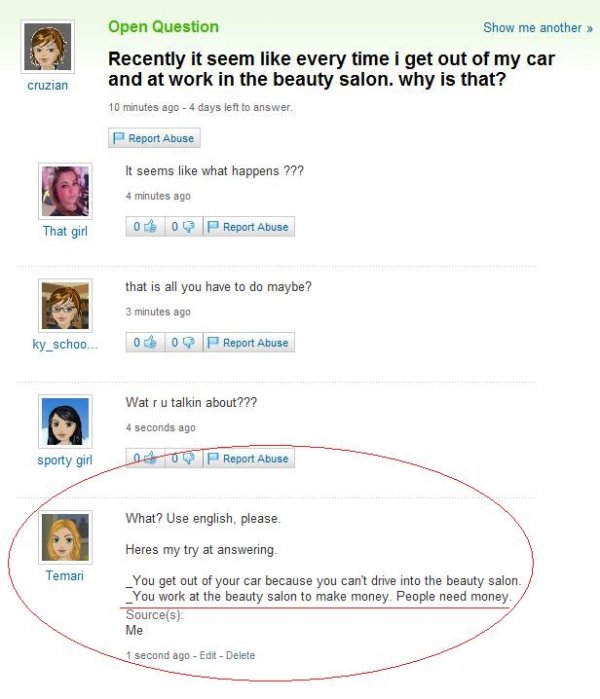Report abuse on the main question

point(154,138)
